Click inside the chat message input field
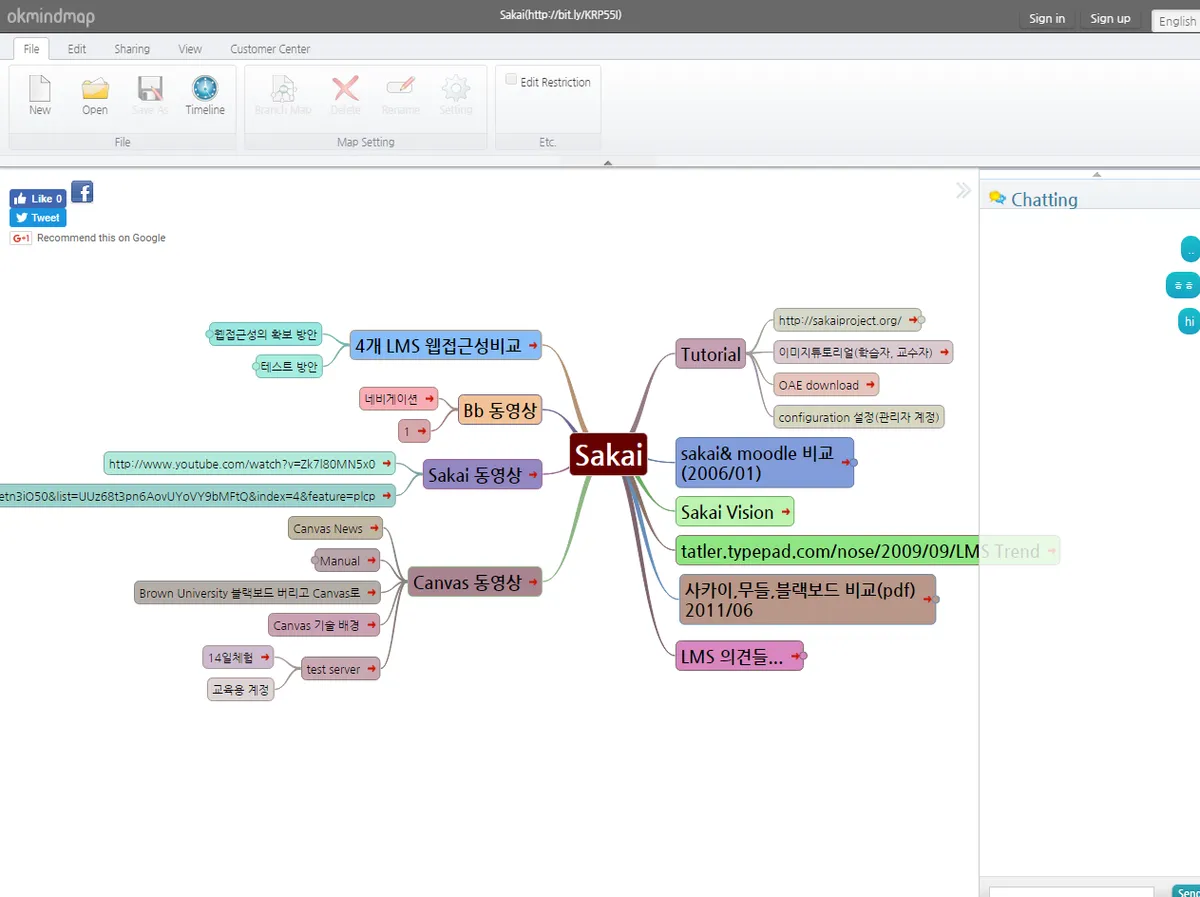This screenshot has height=897, width=1200. point(1070,890)
